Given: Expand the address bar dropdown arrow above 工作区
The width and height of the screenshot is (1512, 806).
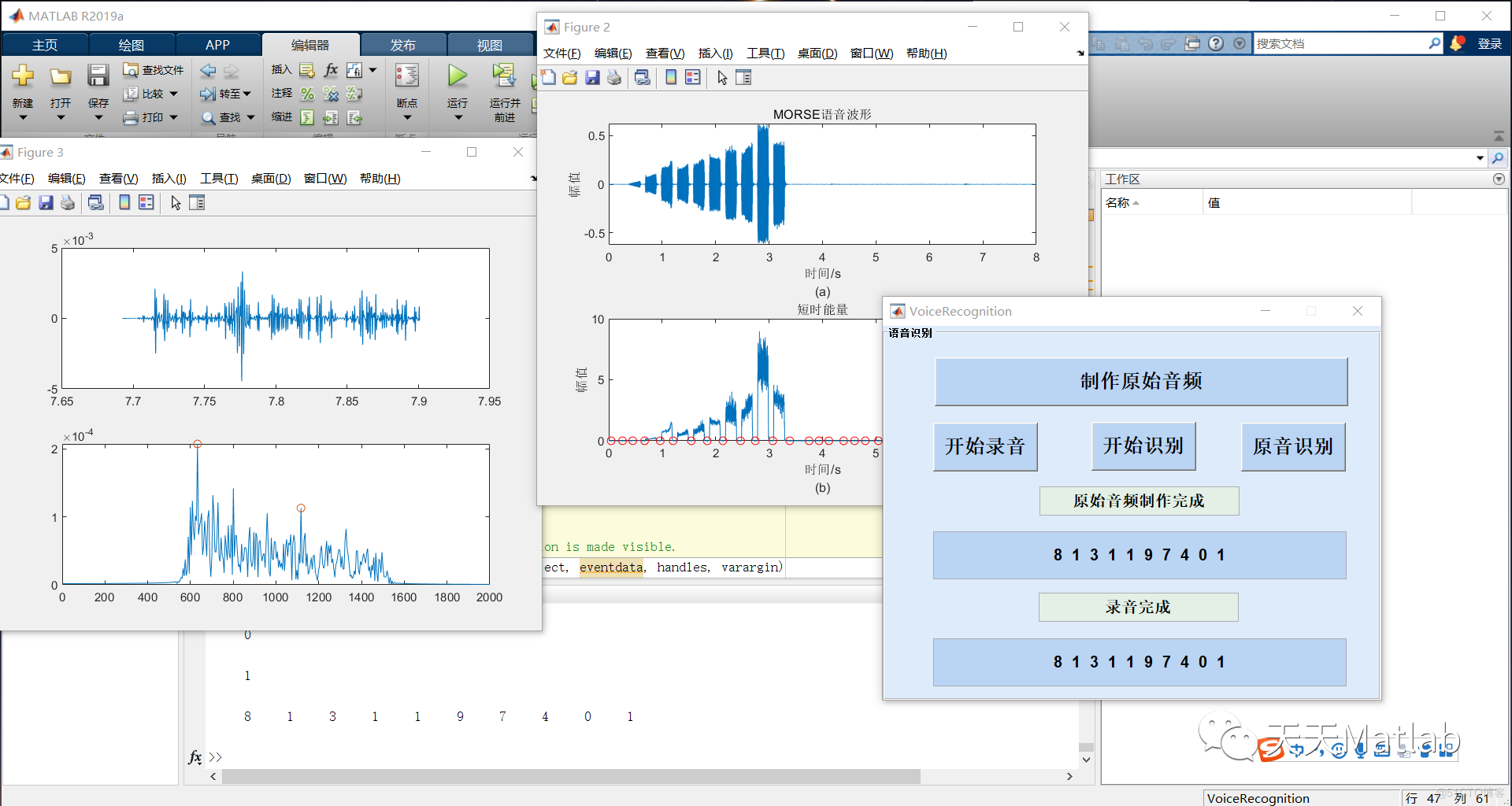Looking at the screenshot, I should pyautogui.click(x=1480, y=158).
